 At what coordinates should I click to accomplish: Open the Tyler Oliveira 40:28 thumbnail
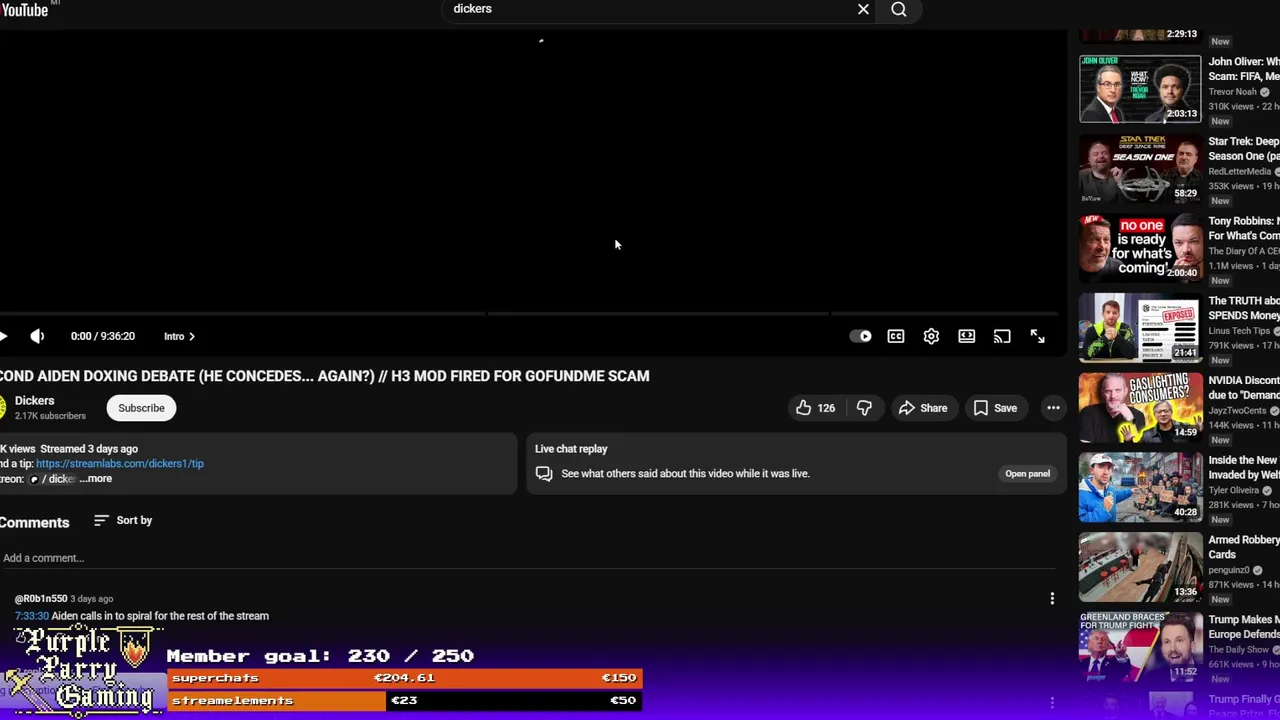coord(1140,487)
